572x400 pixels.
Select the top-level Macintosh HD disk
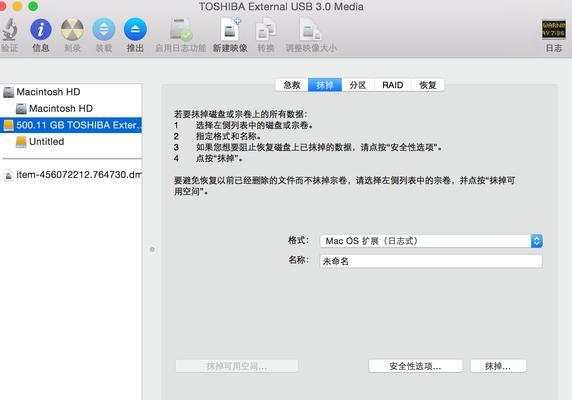pos(71,92)
